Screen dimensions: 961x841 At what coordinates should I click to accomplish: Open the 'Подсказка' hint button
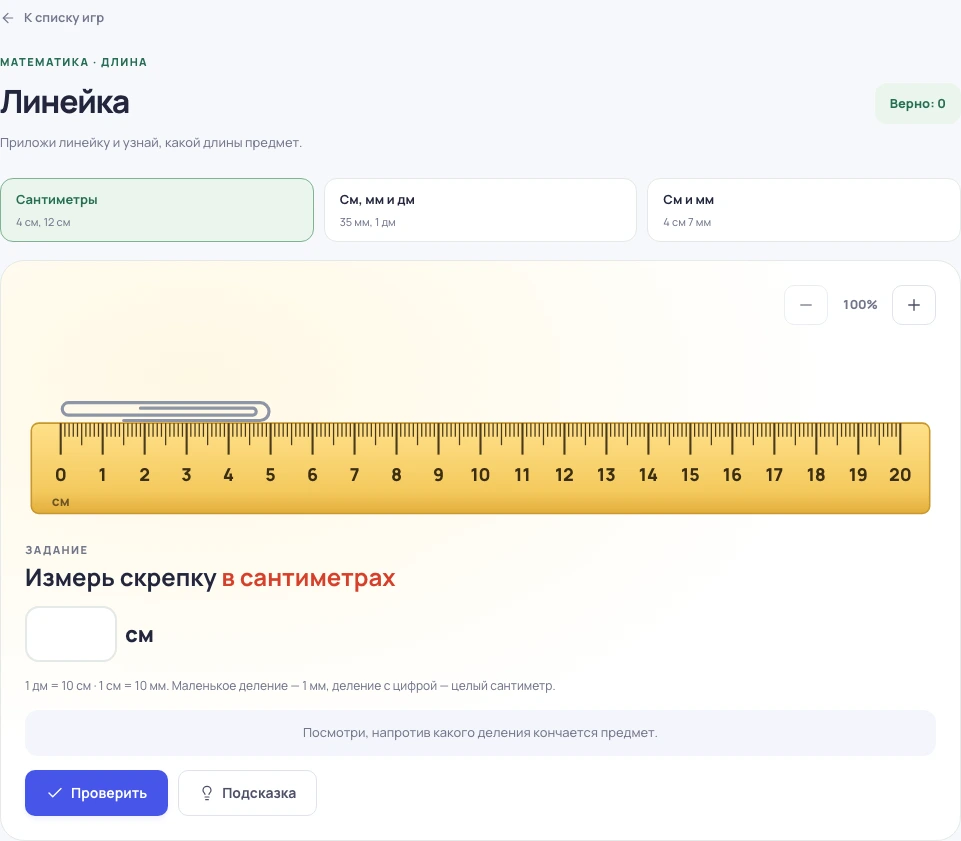pyautogui.click(x=247, y=793)
